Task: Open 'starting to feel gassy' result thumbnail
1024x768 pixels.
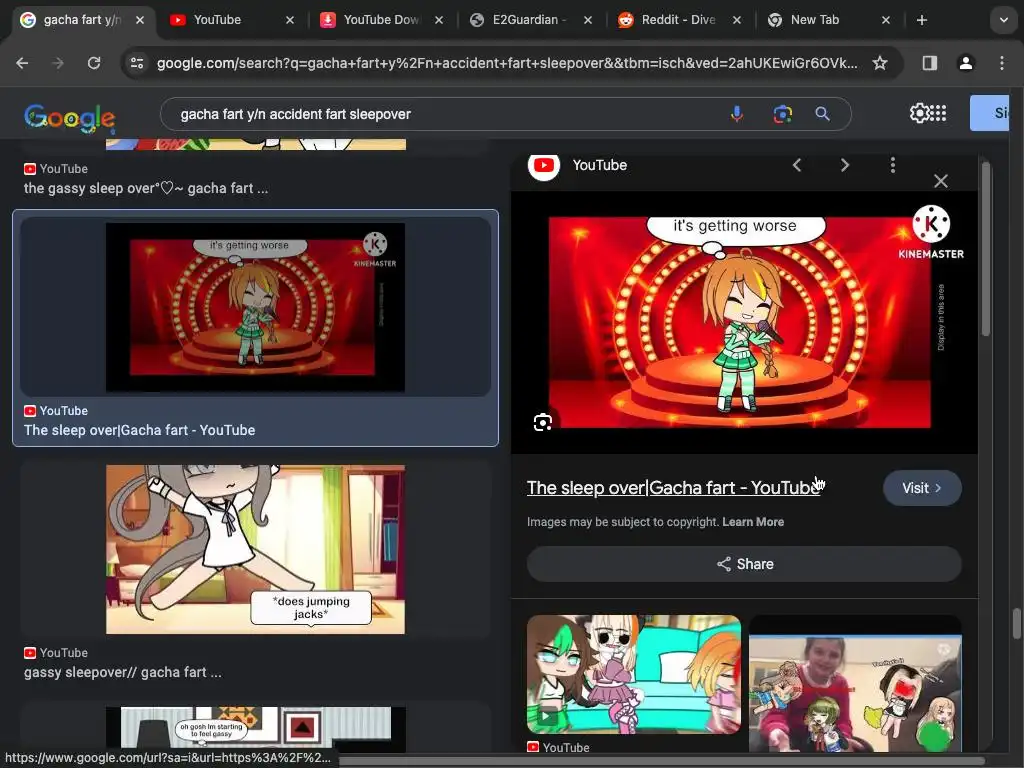Action: [x=255, y=729]
